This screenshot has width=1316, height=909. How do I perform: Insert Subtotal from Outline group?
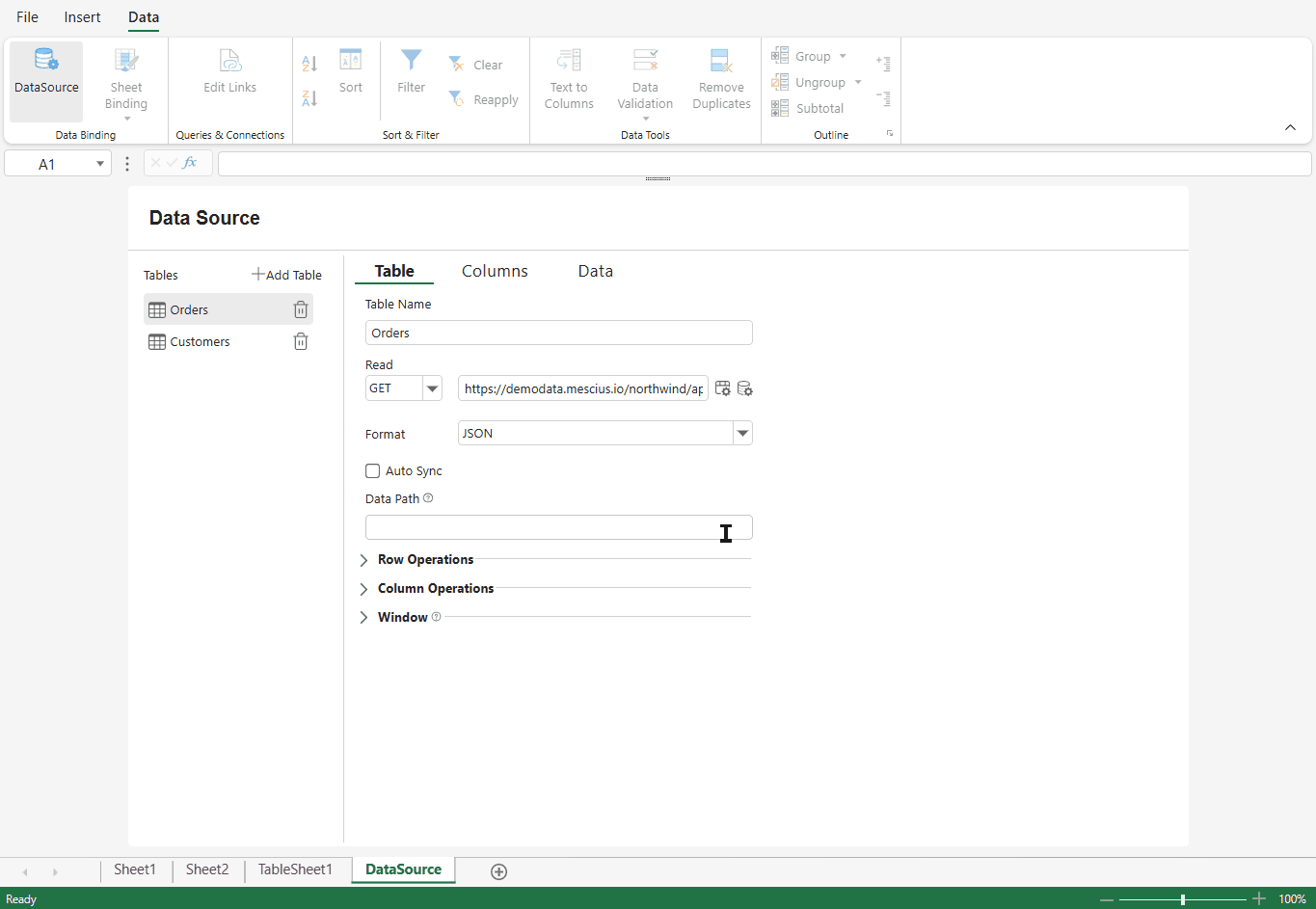(x=808, y=108)
